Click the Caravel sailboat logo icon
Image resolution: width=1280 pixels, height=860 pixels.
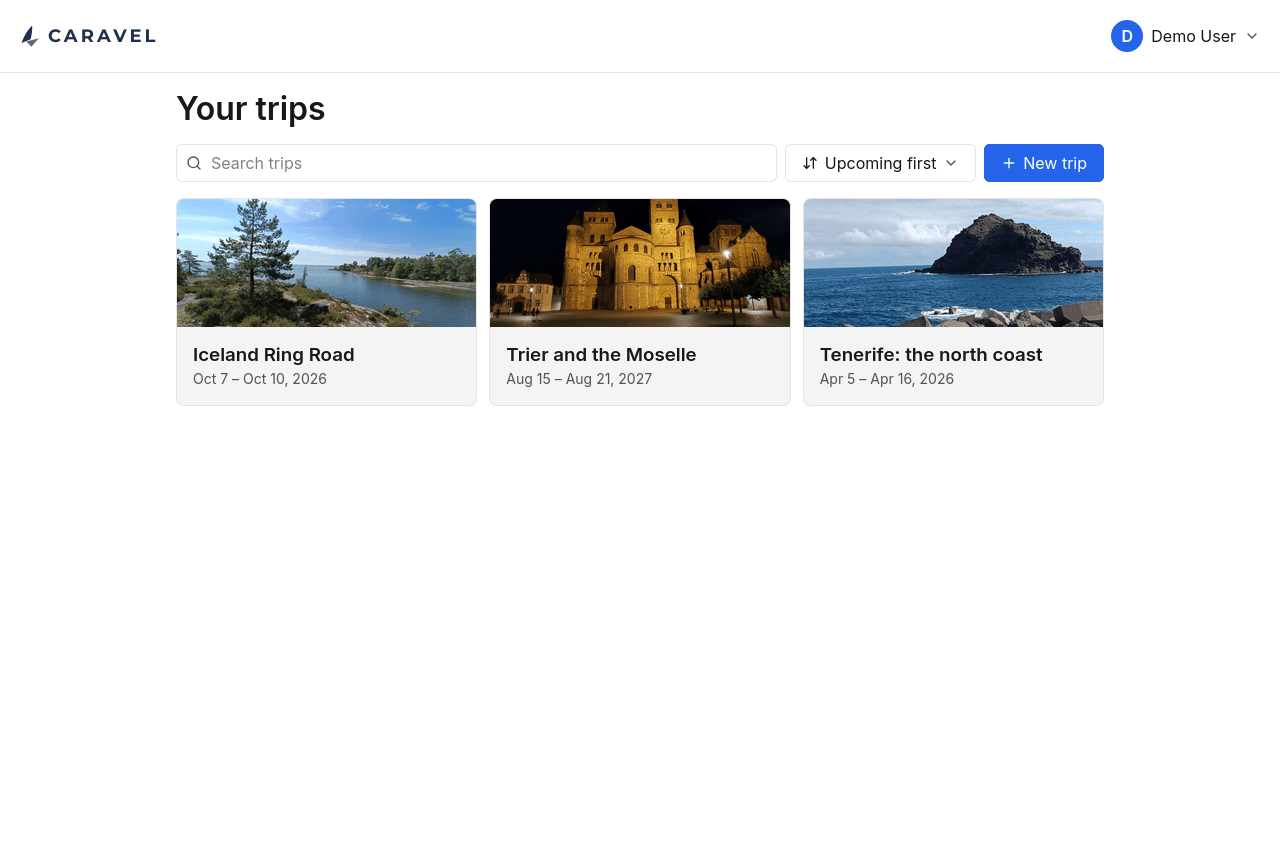tap(30, 36)
